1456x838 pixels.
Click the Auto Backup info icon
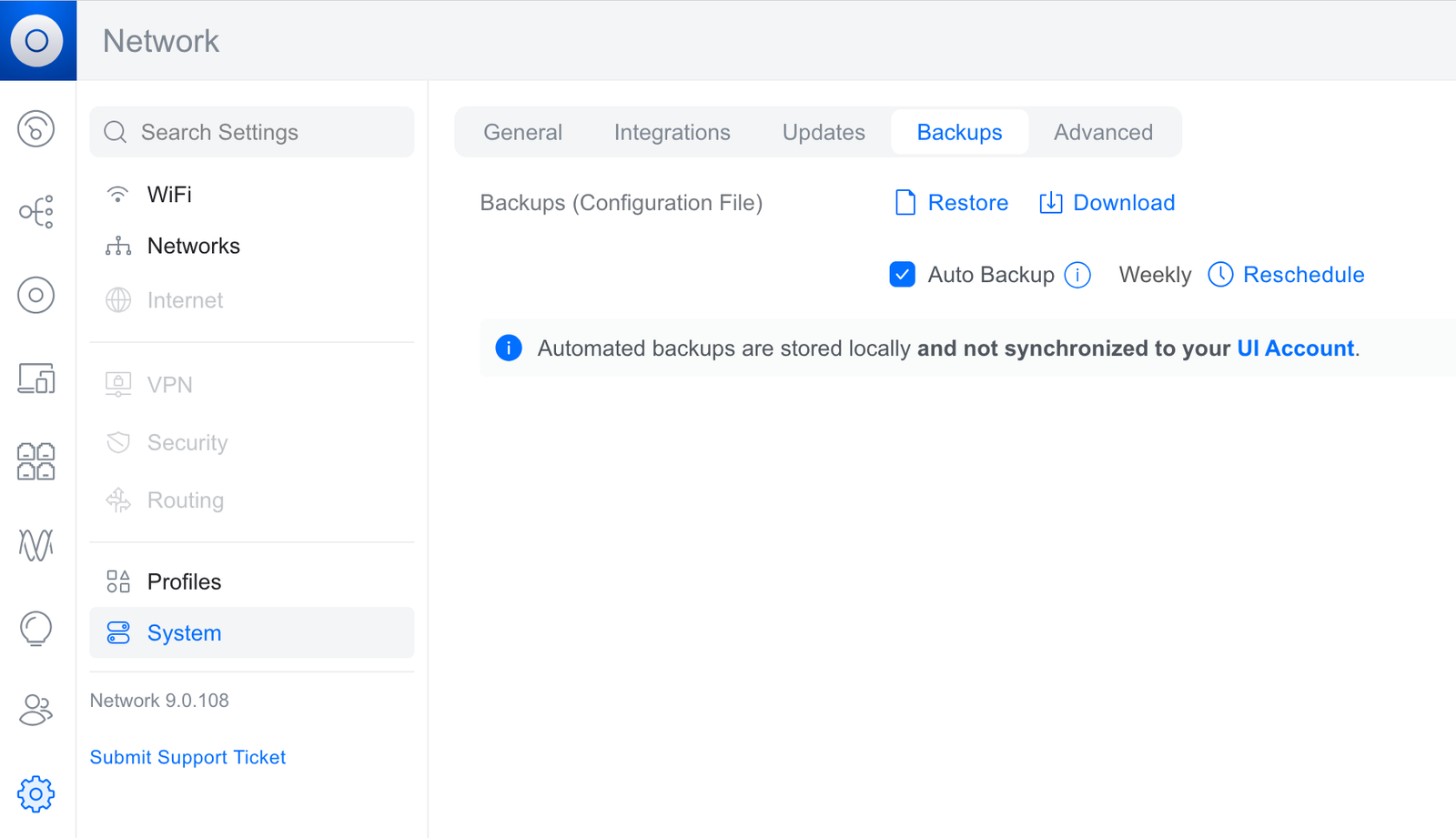(x=1077, y=274)
